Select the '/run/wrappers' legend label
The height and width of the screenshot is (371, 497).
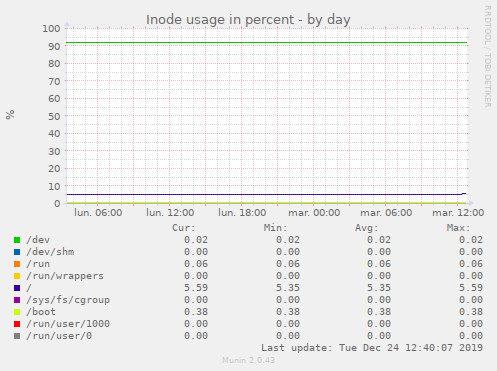click(65, 276)
